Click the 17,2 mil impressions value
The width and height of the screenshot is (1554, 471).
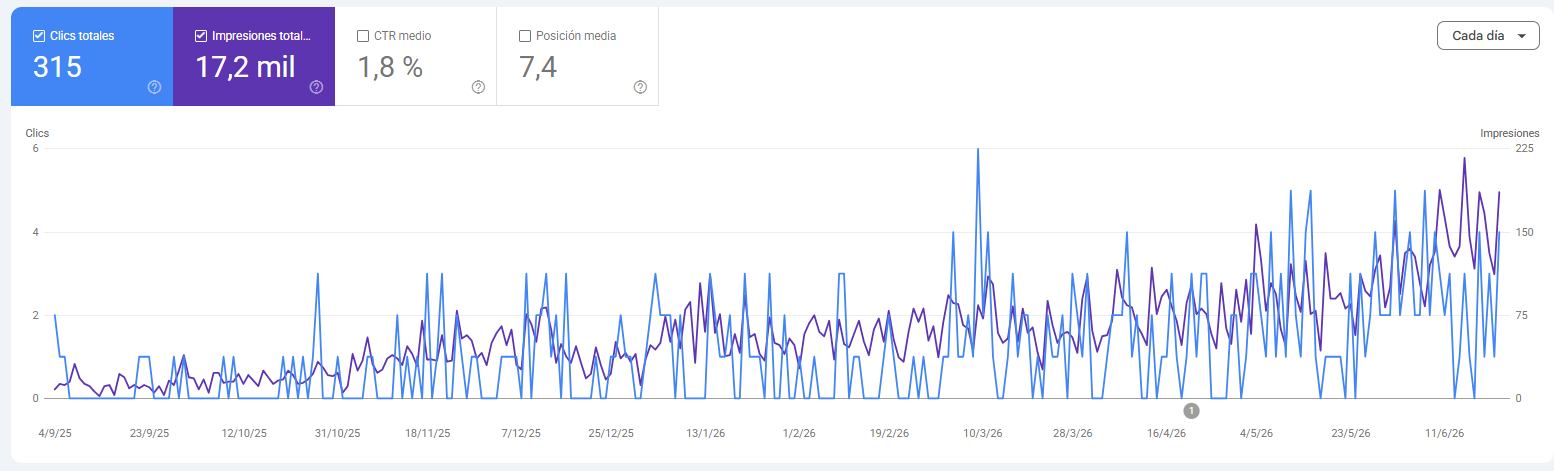[245, 67]
